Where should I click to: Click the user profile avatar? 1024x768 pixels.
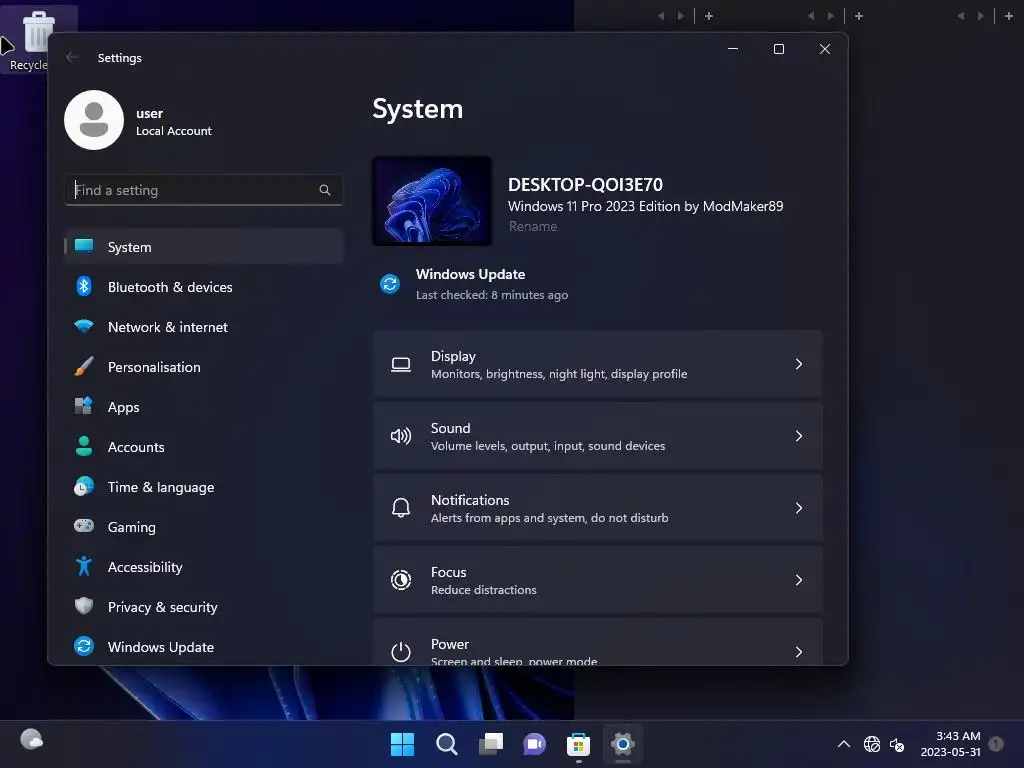94,120
